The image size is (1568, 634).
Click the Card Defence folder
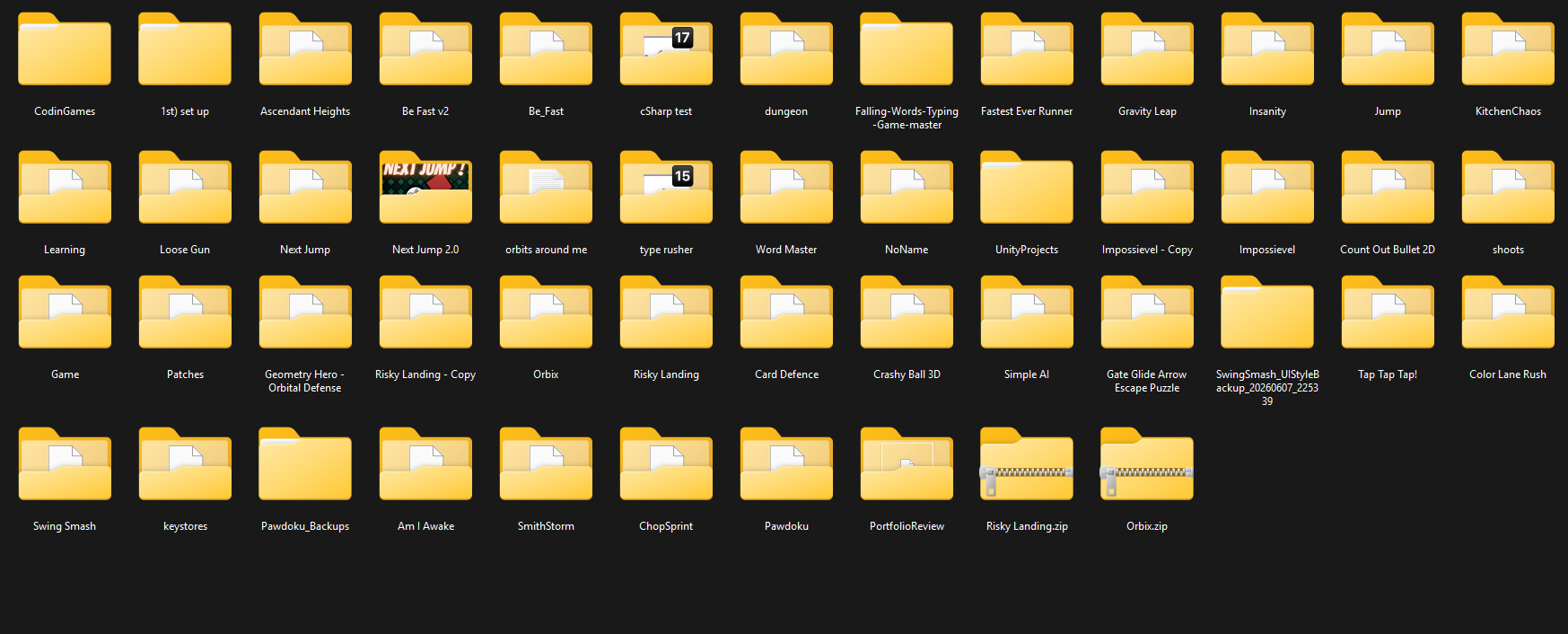pyautogui.click(x=786, y=313)
